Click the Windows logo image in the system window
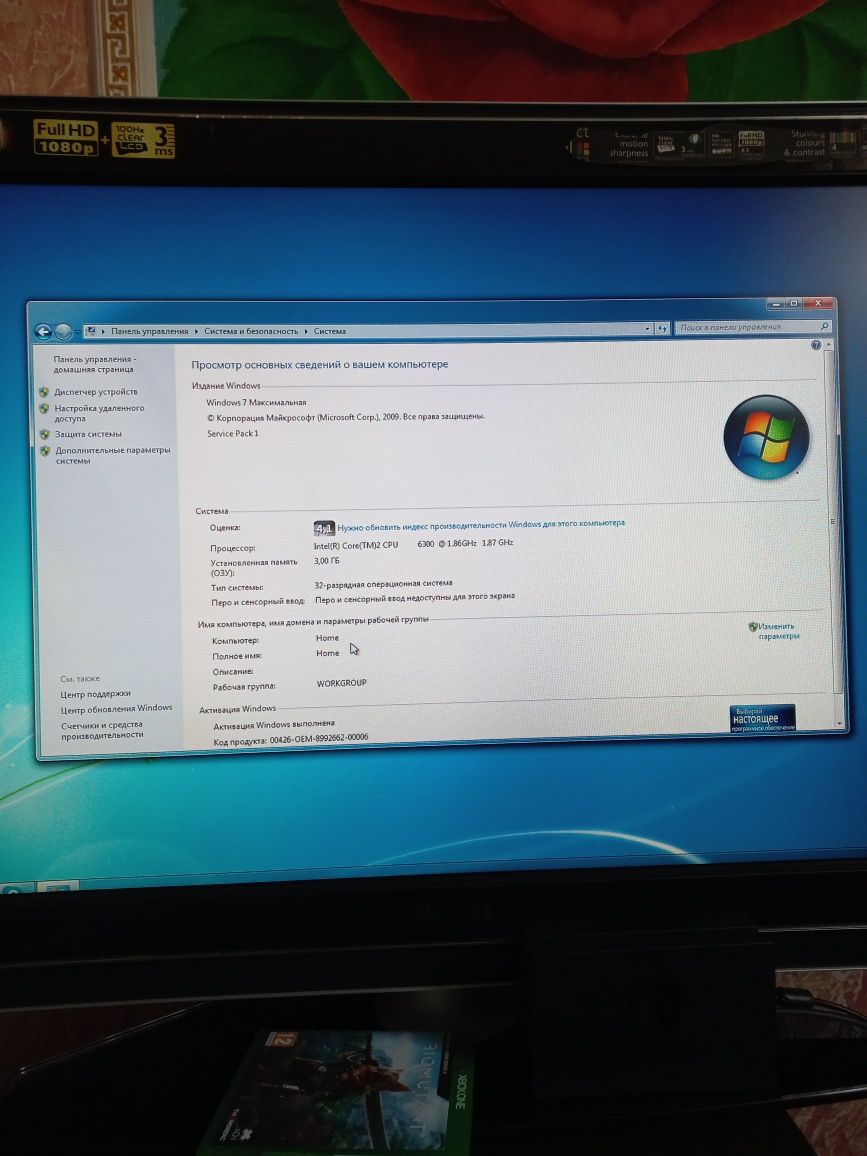This screenshot has height=1156, width=867. click(767, 437)
